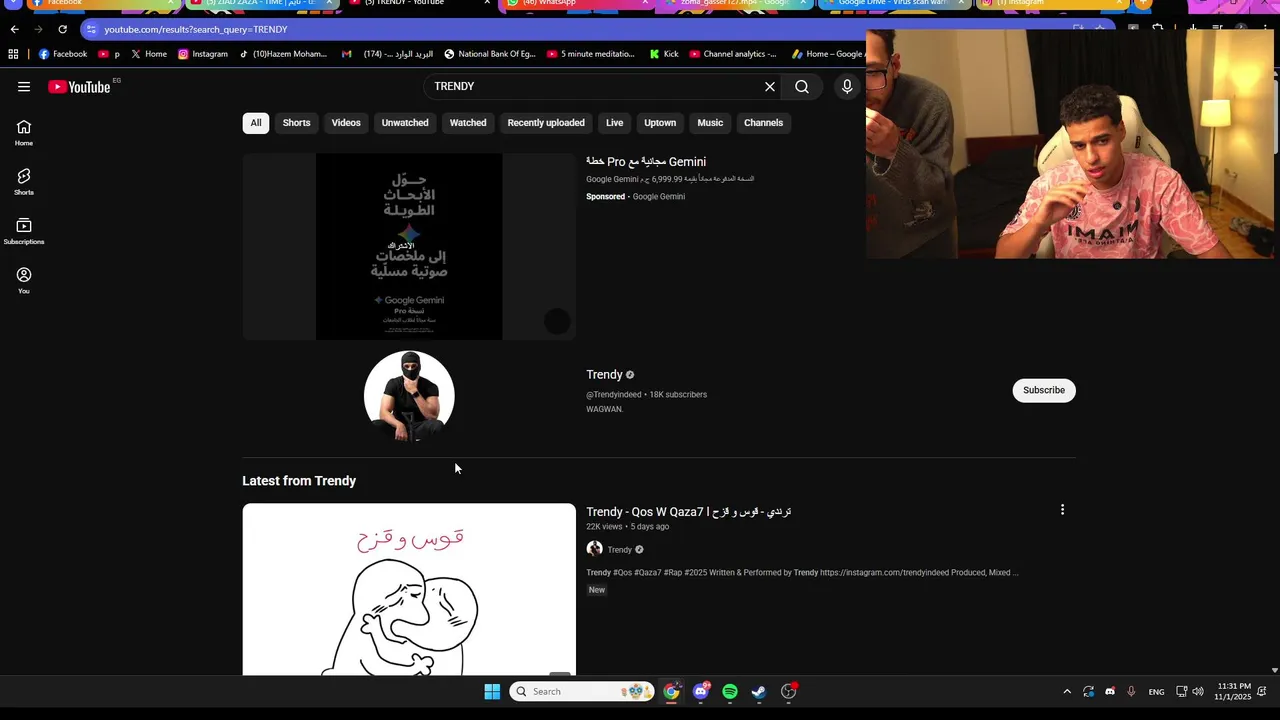
Task: Open the You section in sidebar
Action: click(x=24, y=280)
